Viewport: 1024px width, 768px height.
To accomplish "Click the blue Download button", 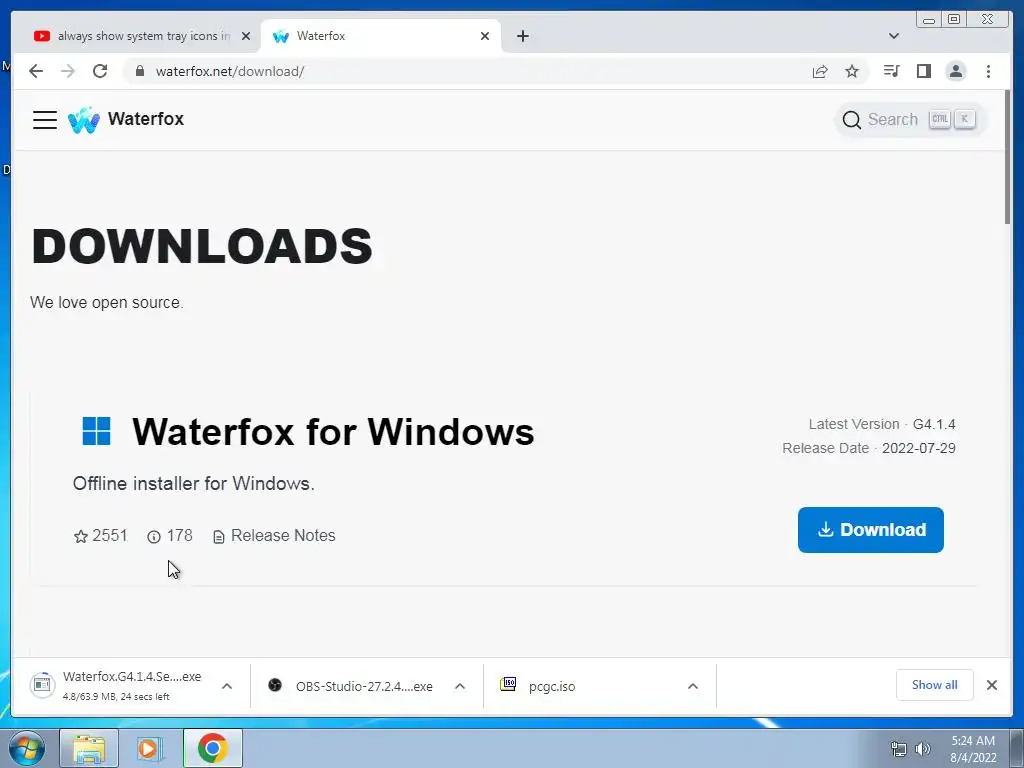I will tap(871, 530).
